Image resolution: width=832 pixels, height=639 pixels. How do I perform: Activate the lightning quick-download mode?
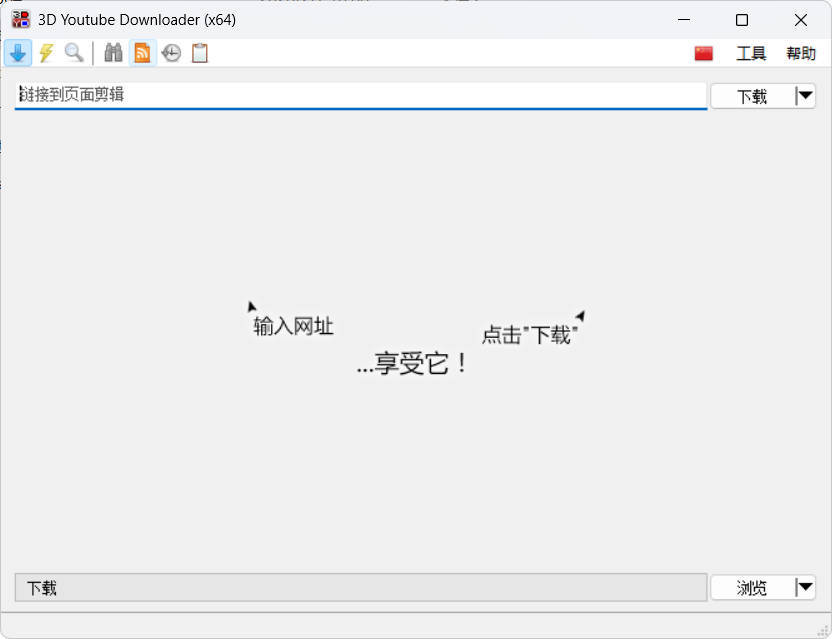point(46,52)
